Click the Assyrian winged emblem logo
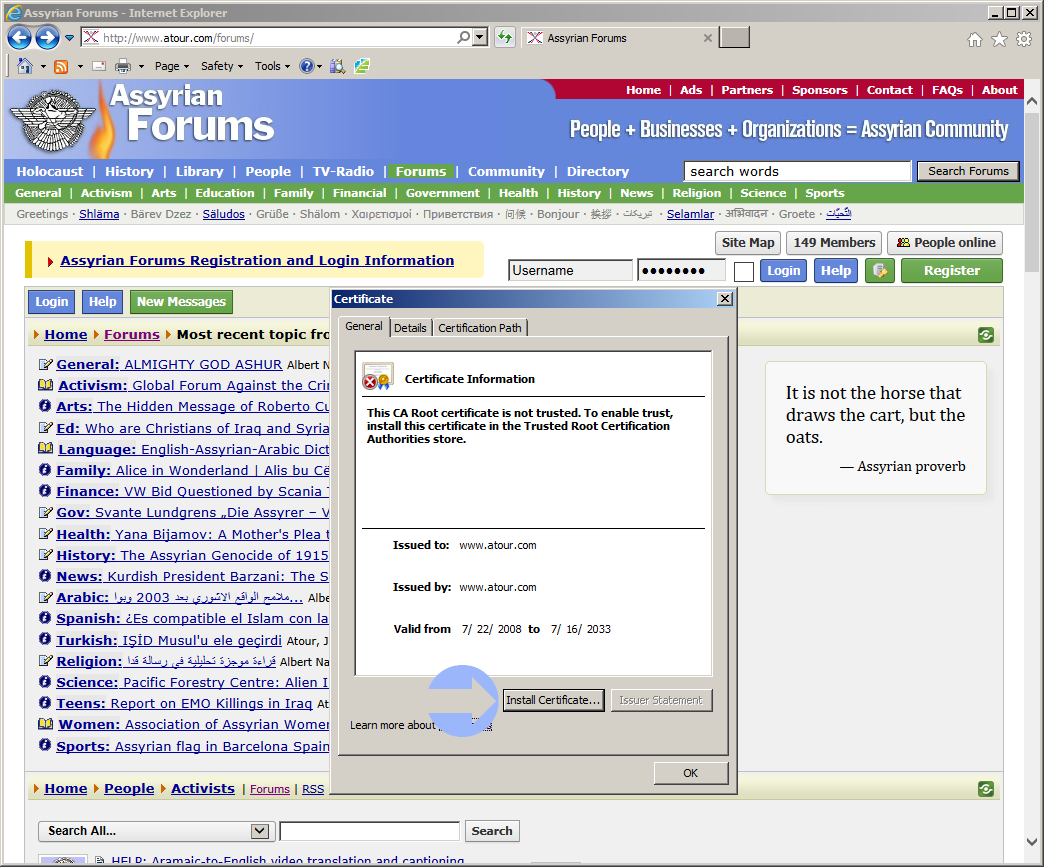Viewport: 1044px width, 867px height. click(x=53, y=121)
